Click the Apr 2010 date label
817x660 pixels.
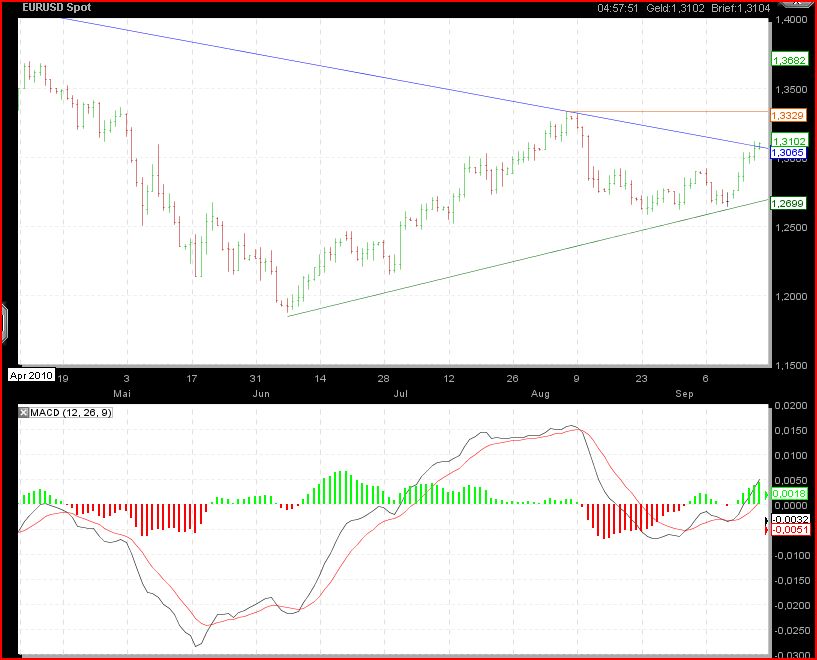[29, 375]
